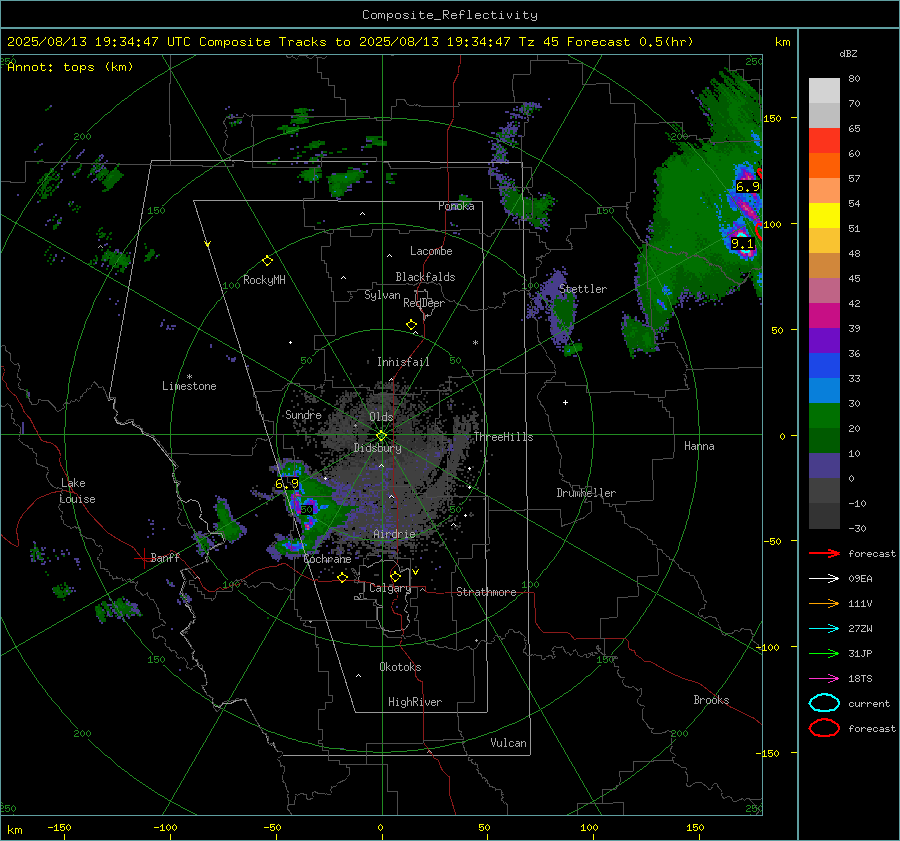Click the dBZ legend heading
This screenshot has height=841, width=900.
coord(848,54)
